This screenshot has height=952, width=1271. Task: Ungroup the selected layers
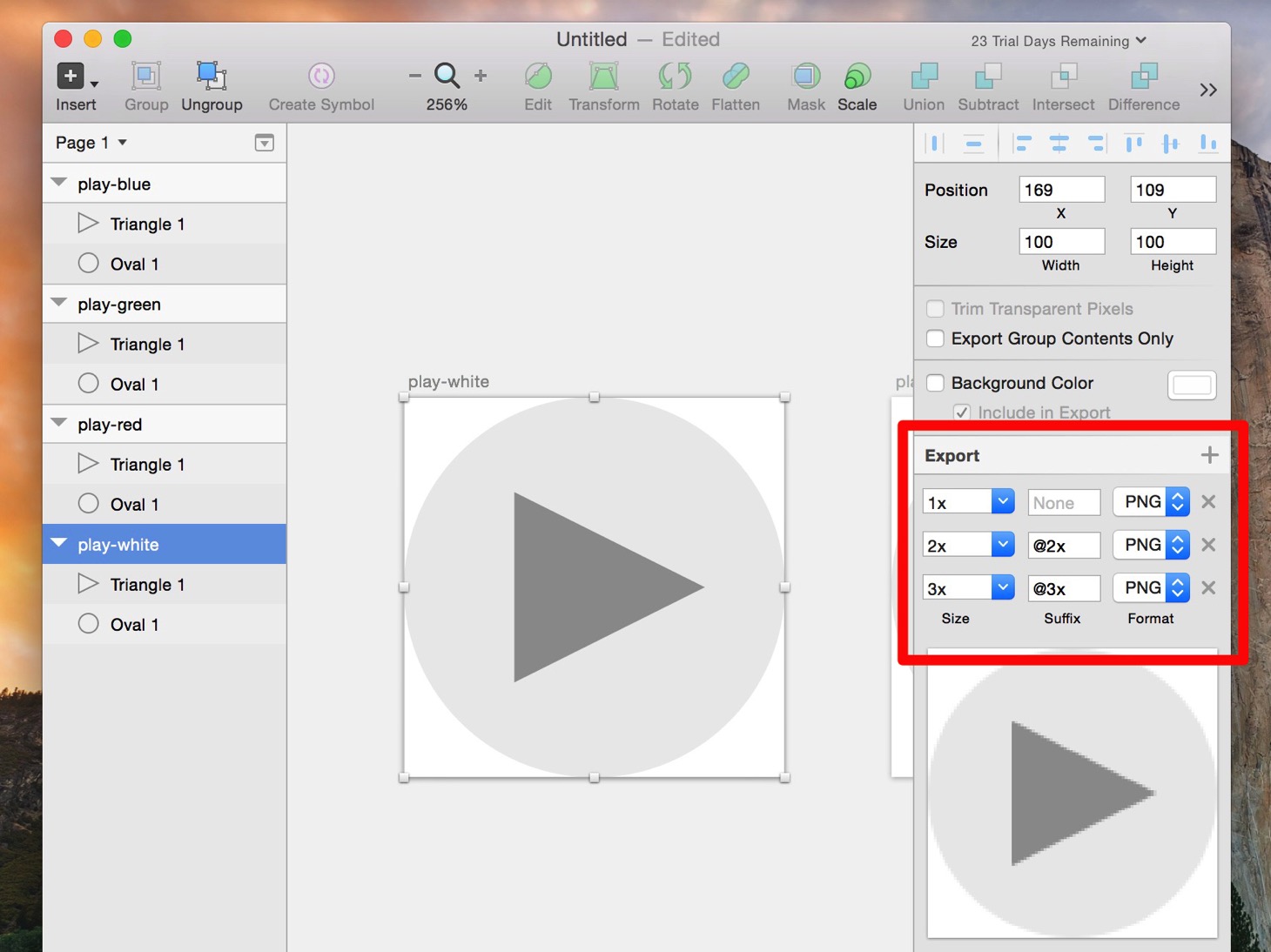coord(212,87)
